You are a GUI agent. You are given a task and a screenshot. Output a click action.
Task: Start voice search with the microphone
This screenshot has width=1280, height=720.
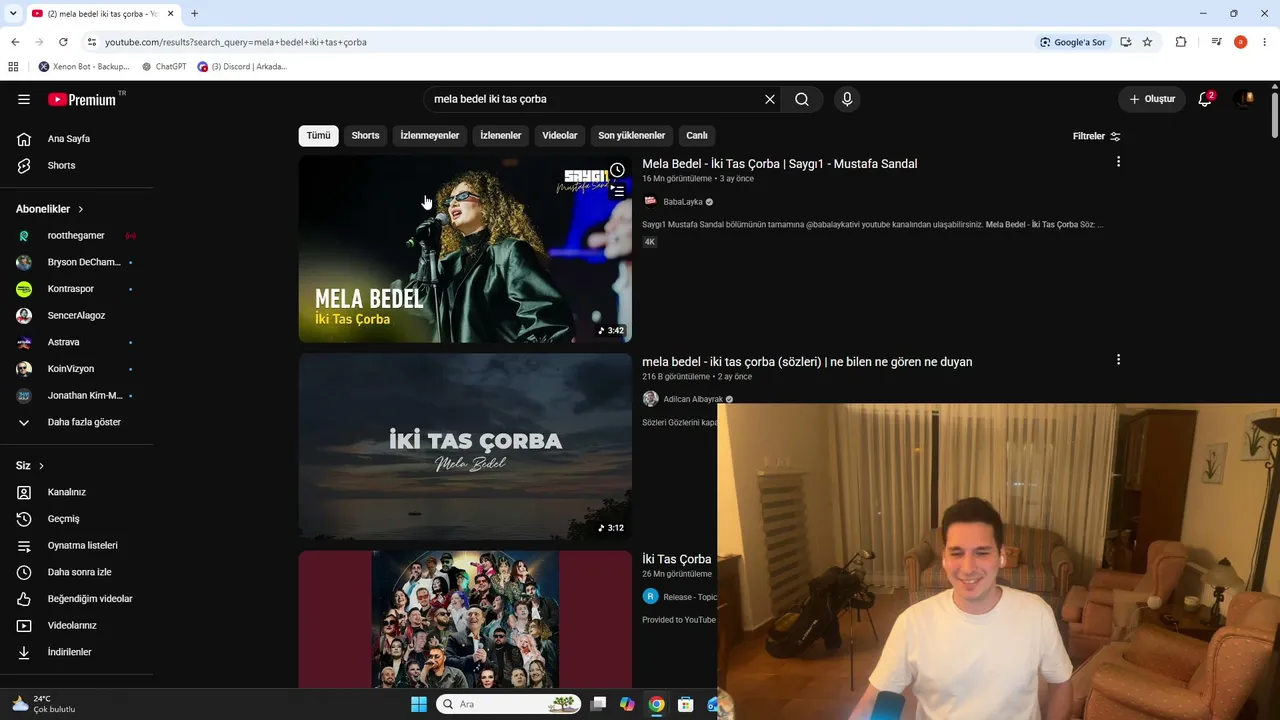point(847,99)
